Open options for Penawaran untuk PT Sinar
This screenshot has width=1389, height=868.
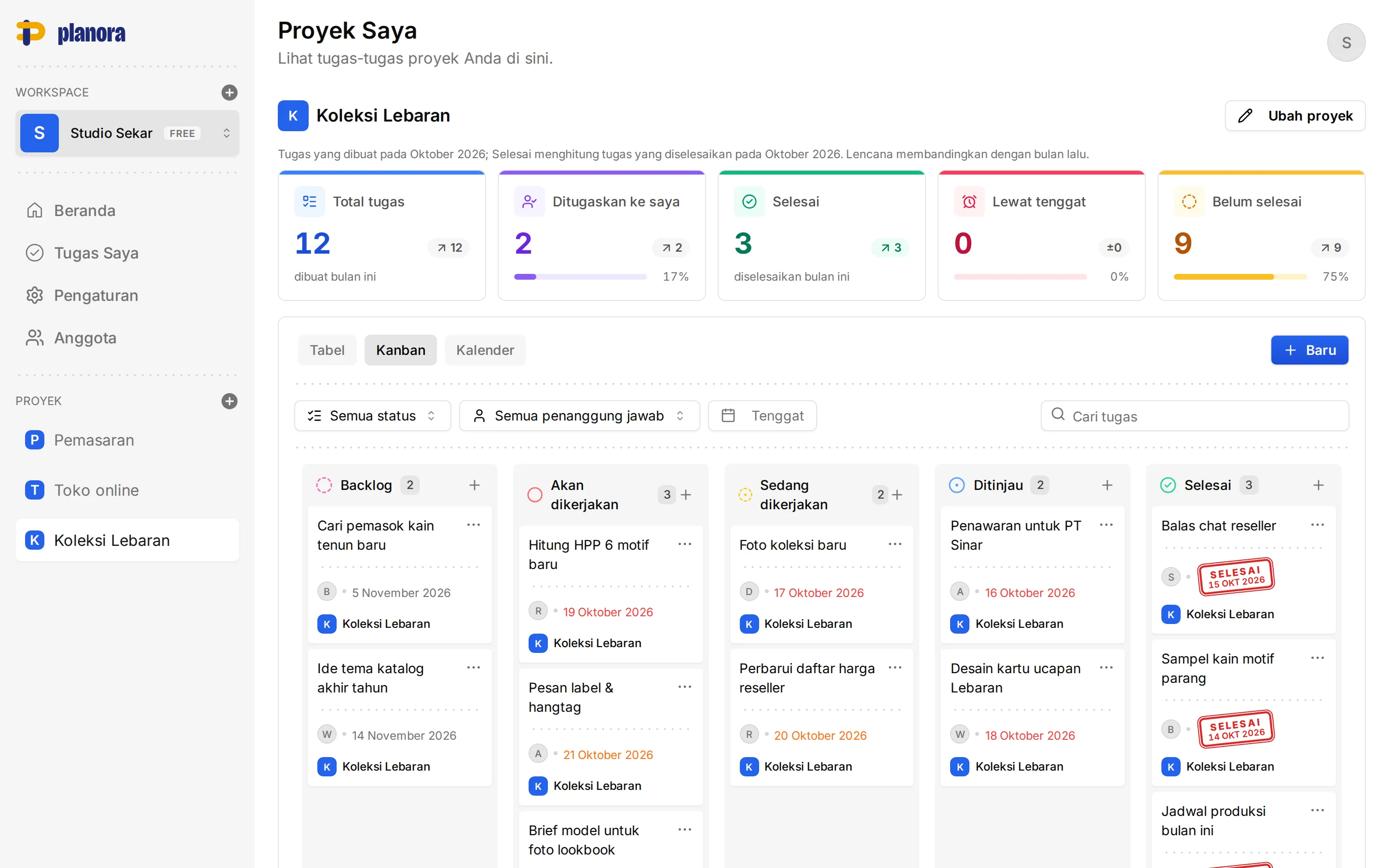(1106, 525)
